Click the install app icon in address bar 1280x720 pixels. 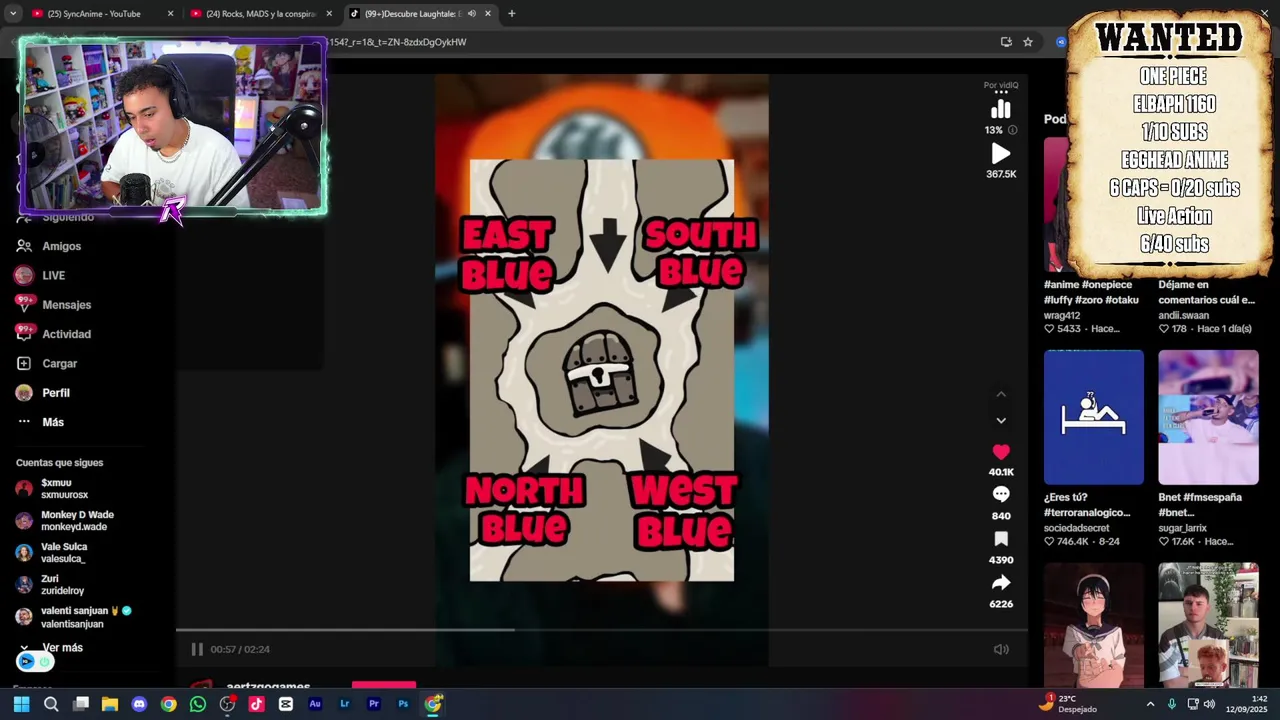point(1006,42)
